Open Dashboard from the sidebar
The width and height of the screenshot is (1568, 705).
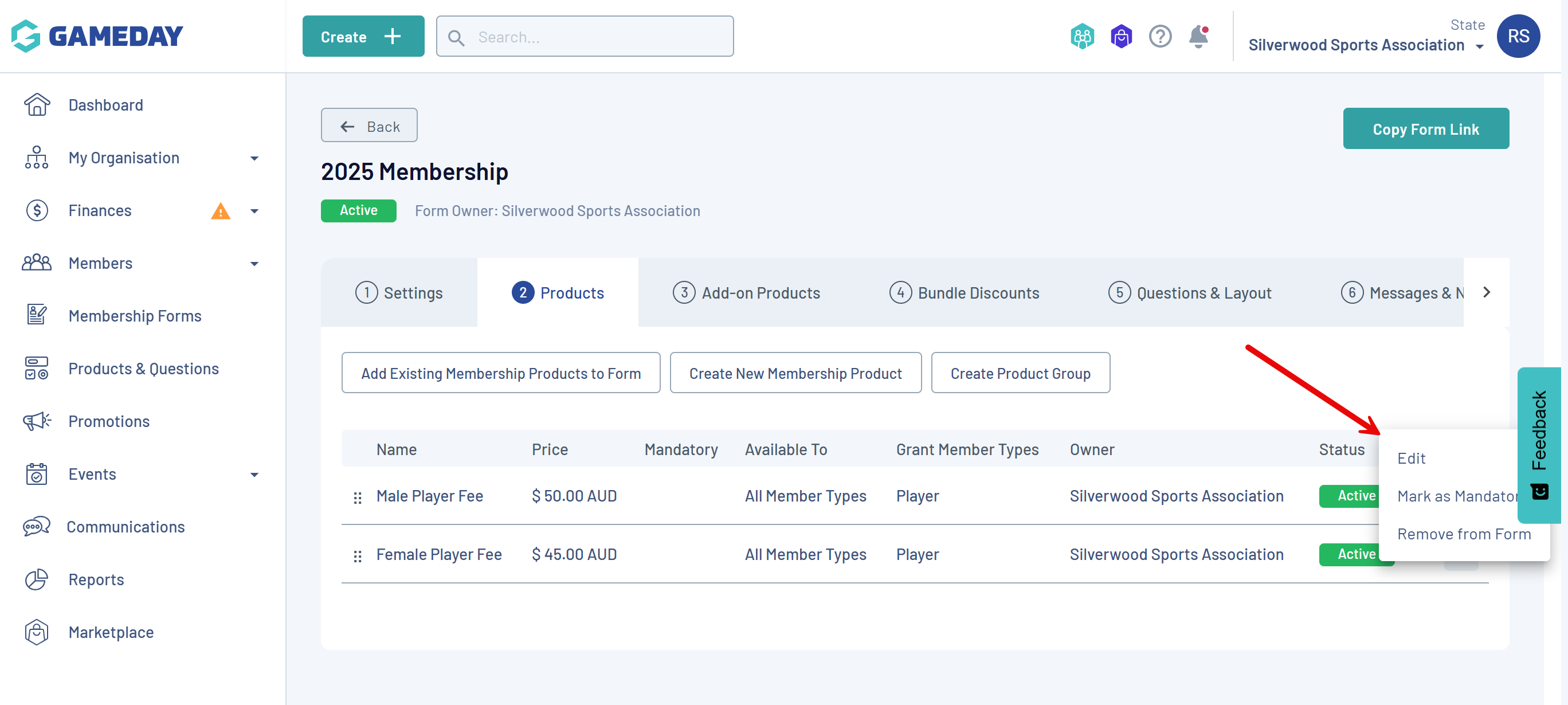point(105,105)
